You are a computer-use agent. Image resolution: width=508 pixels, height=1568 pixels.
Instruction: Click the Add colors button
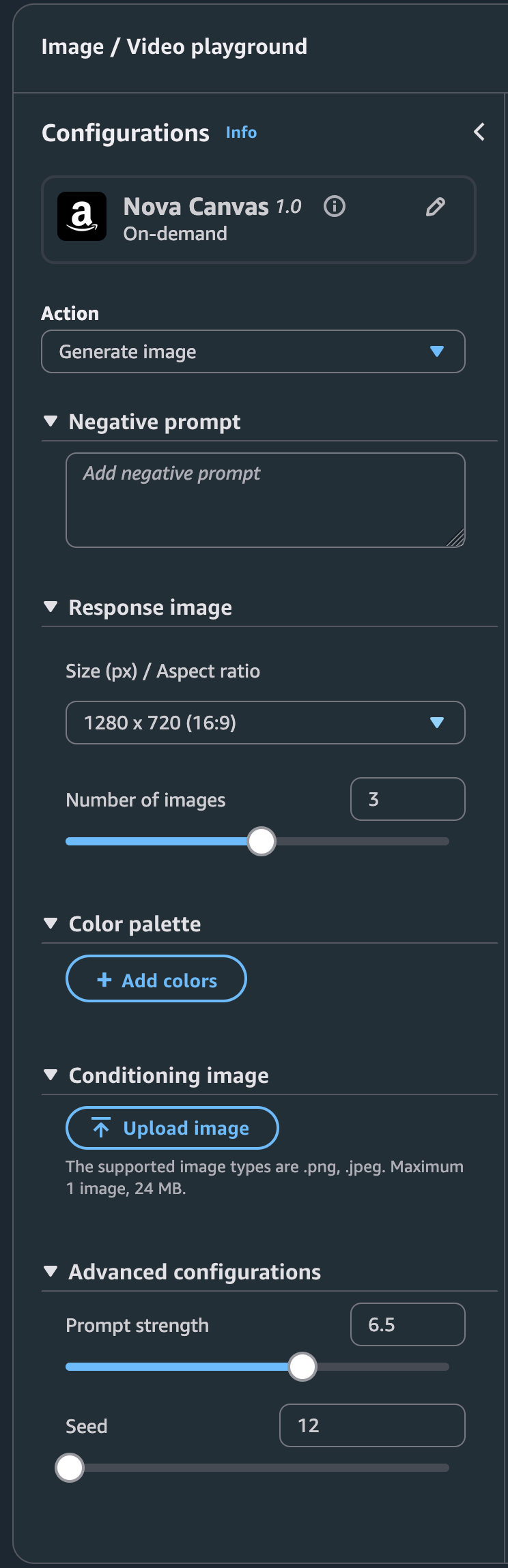(x=156, y=979)
